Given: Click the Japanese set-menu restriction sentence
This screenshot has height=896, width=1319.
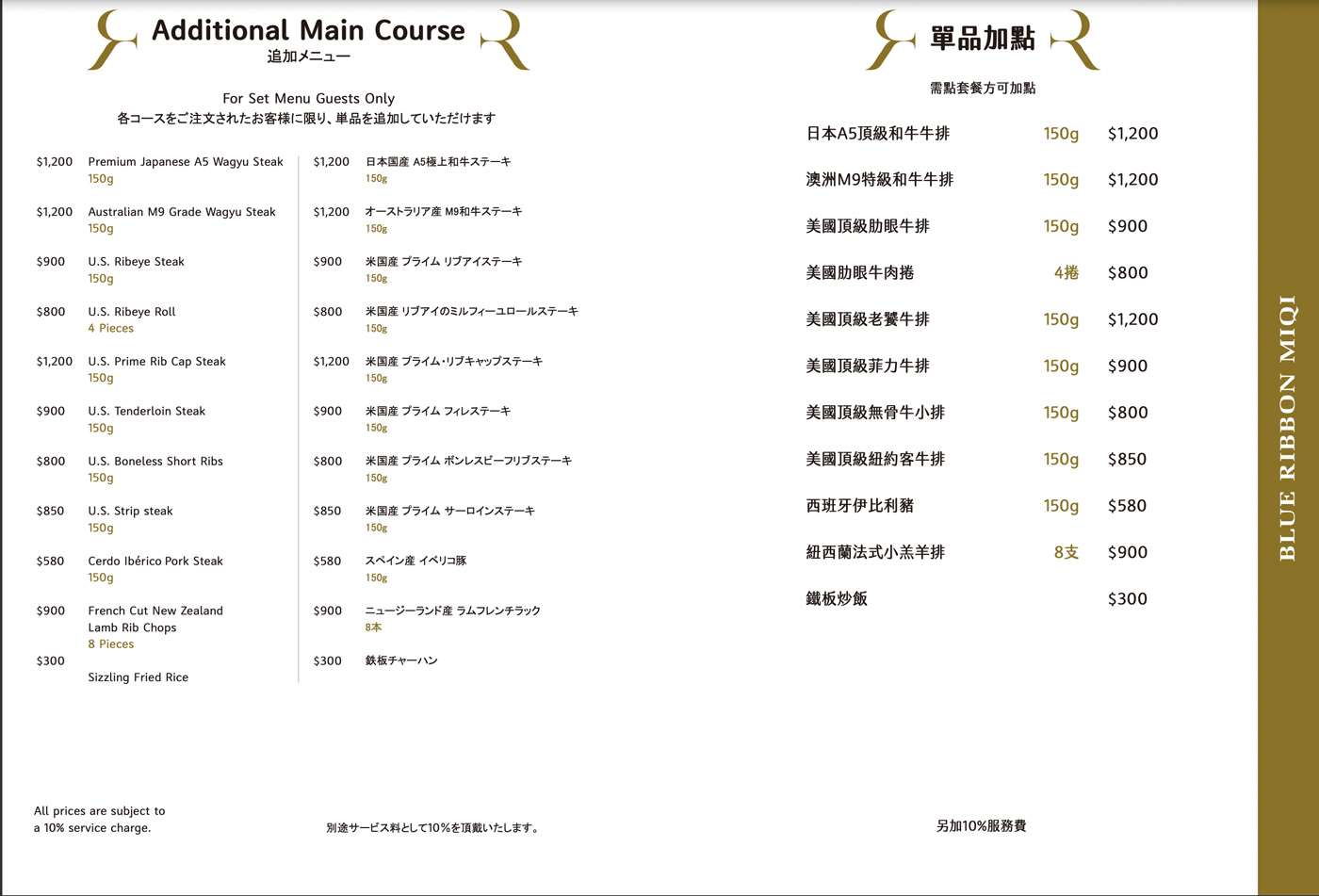Looking at the screenshot, I should click(x=306, y=119).
